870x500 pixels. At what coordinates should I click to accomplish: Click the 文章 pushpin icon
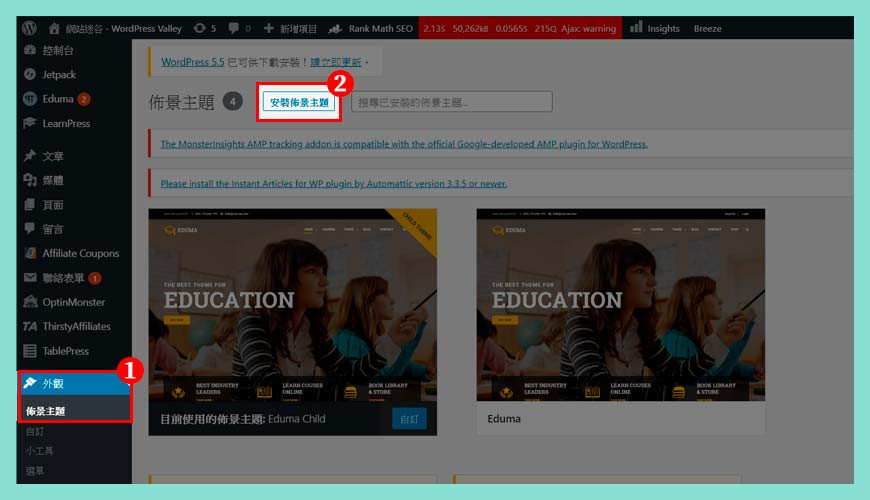(30, 155)
